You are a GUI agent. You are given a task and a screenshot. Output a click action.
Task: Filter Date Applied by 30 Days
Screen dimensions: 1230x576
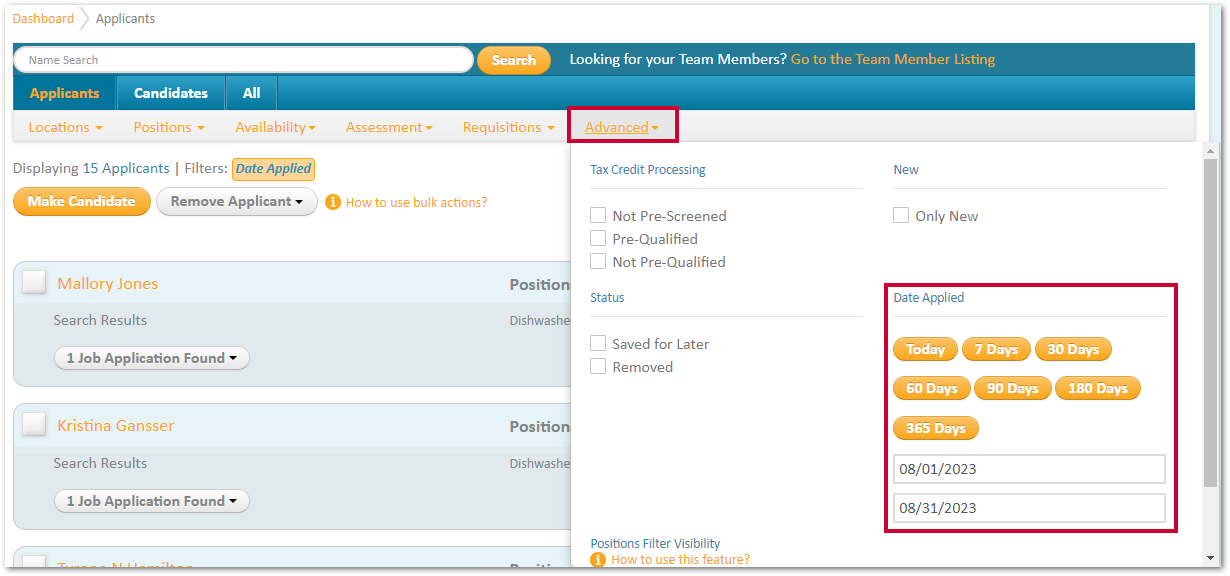click(1073, 349)
